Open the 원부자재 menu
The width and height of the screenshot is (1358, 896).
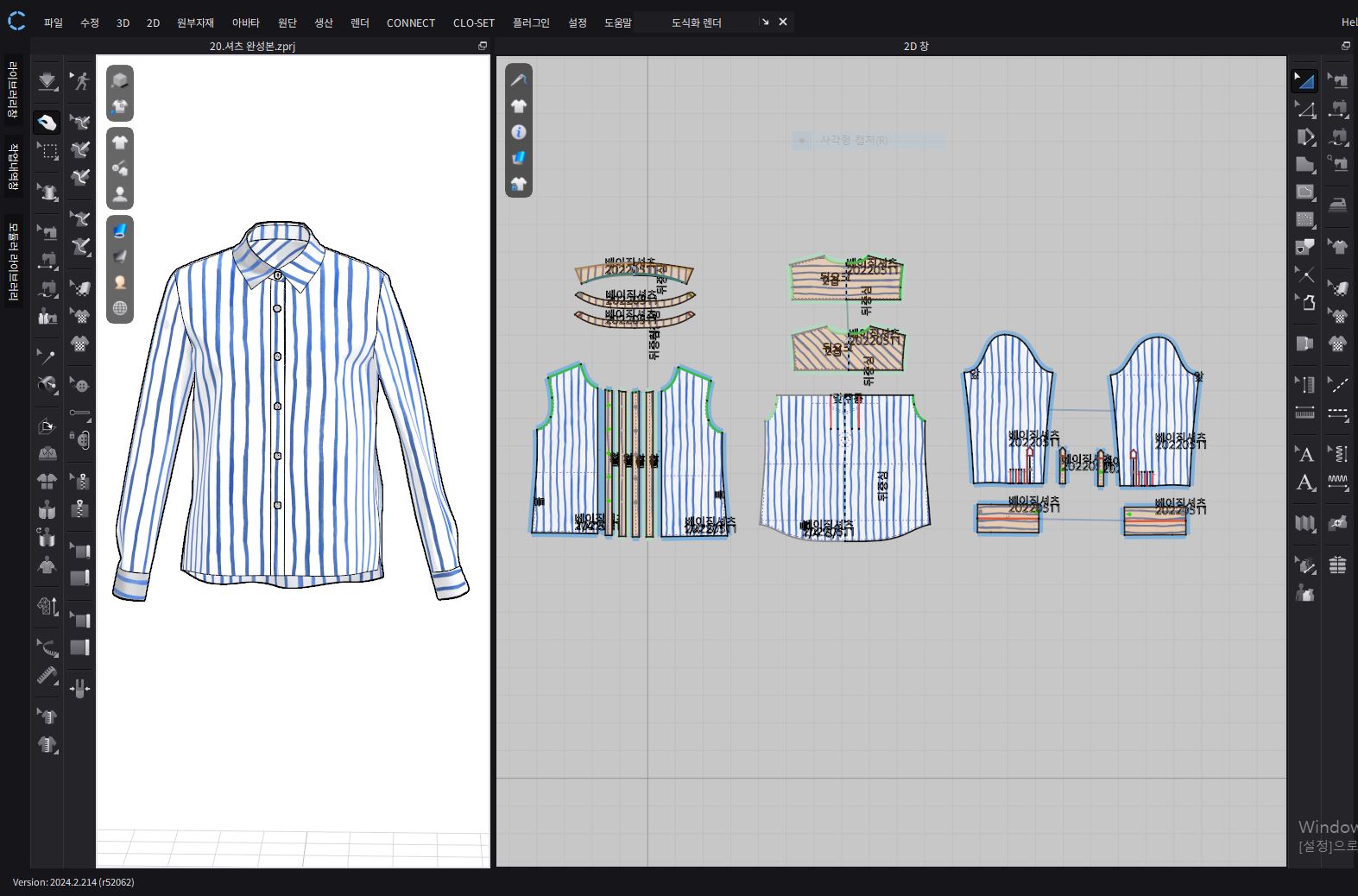tap(195, 22)
